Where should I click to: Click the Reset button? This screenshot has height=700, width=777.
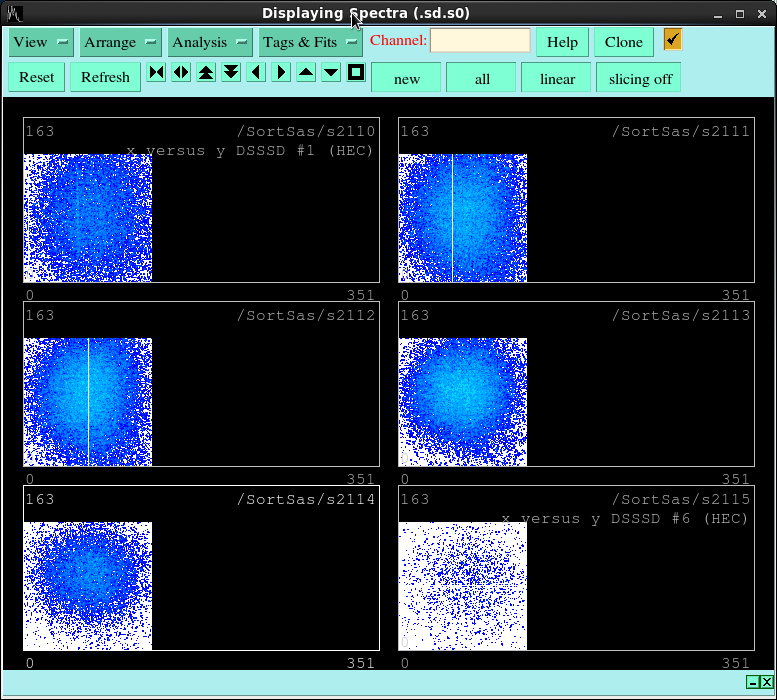point(37,77)
